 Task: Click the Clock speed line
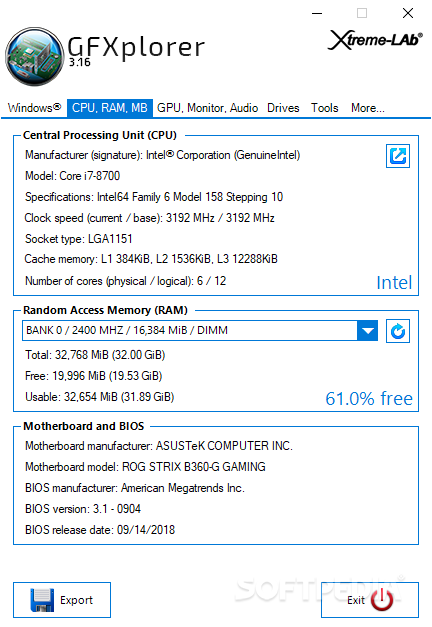[x=149, y=218]
